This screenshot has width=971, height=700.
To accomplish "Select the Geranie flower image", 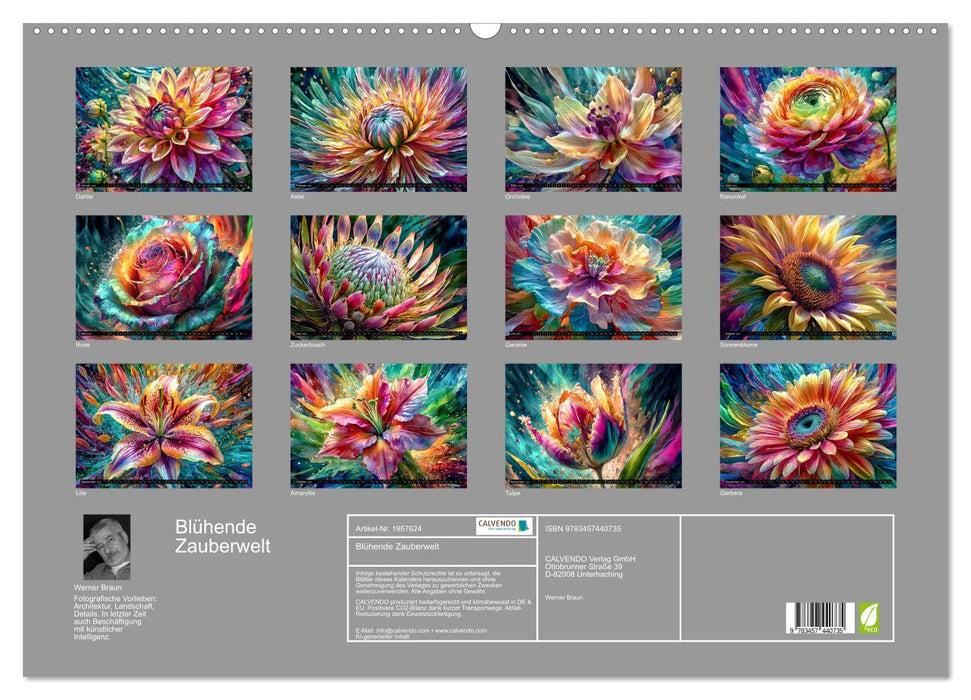I will 593,277.
